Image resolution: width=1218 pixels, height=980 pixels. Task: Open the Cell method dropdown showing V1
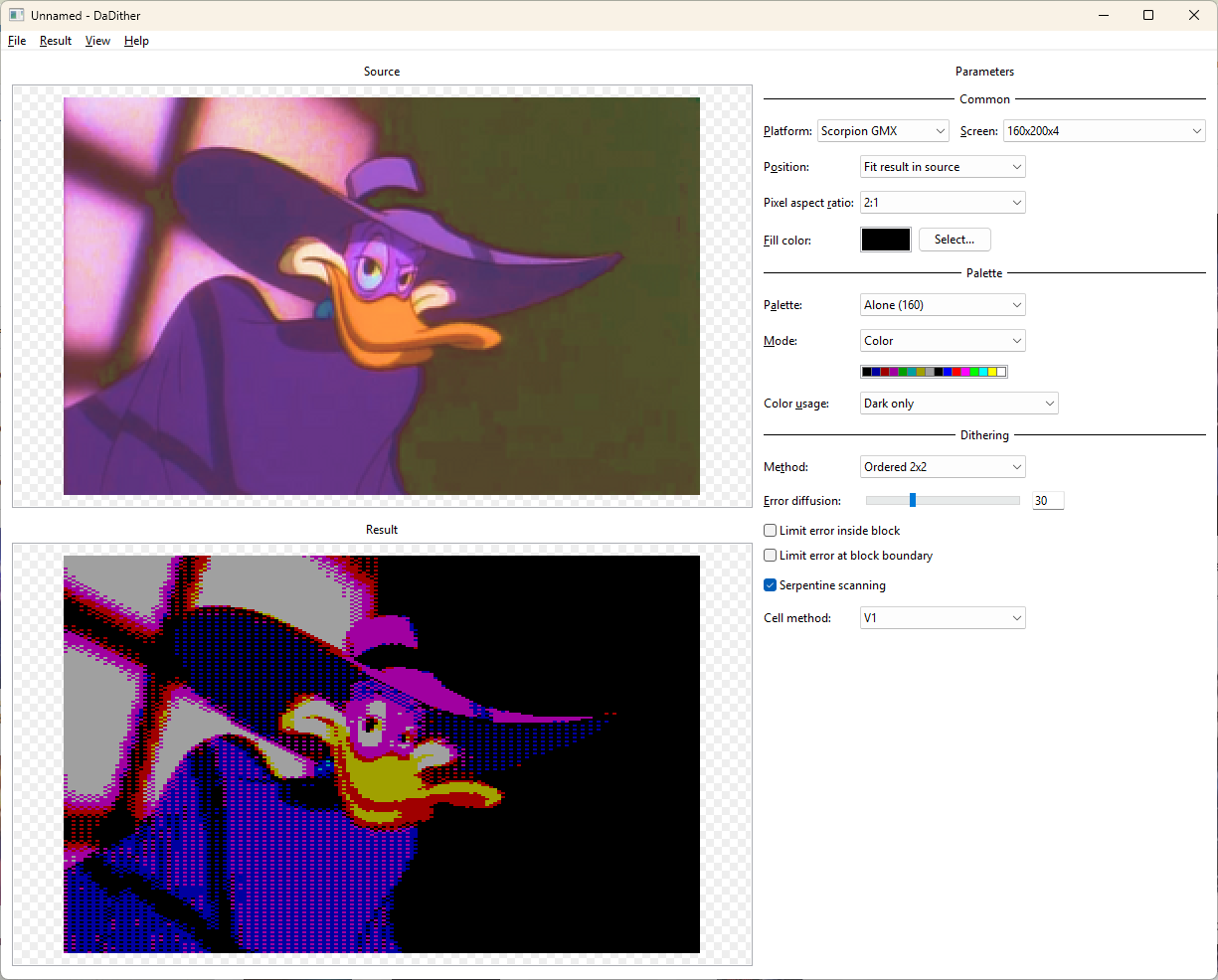[x=943, y=618]
